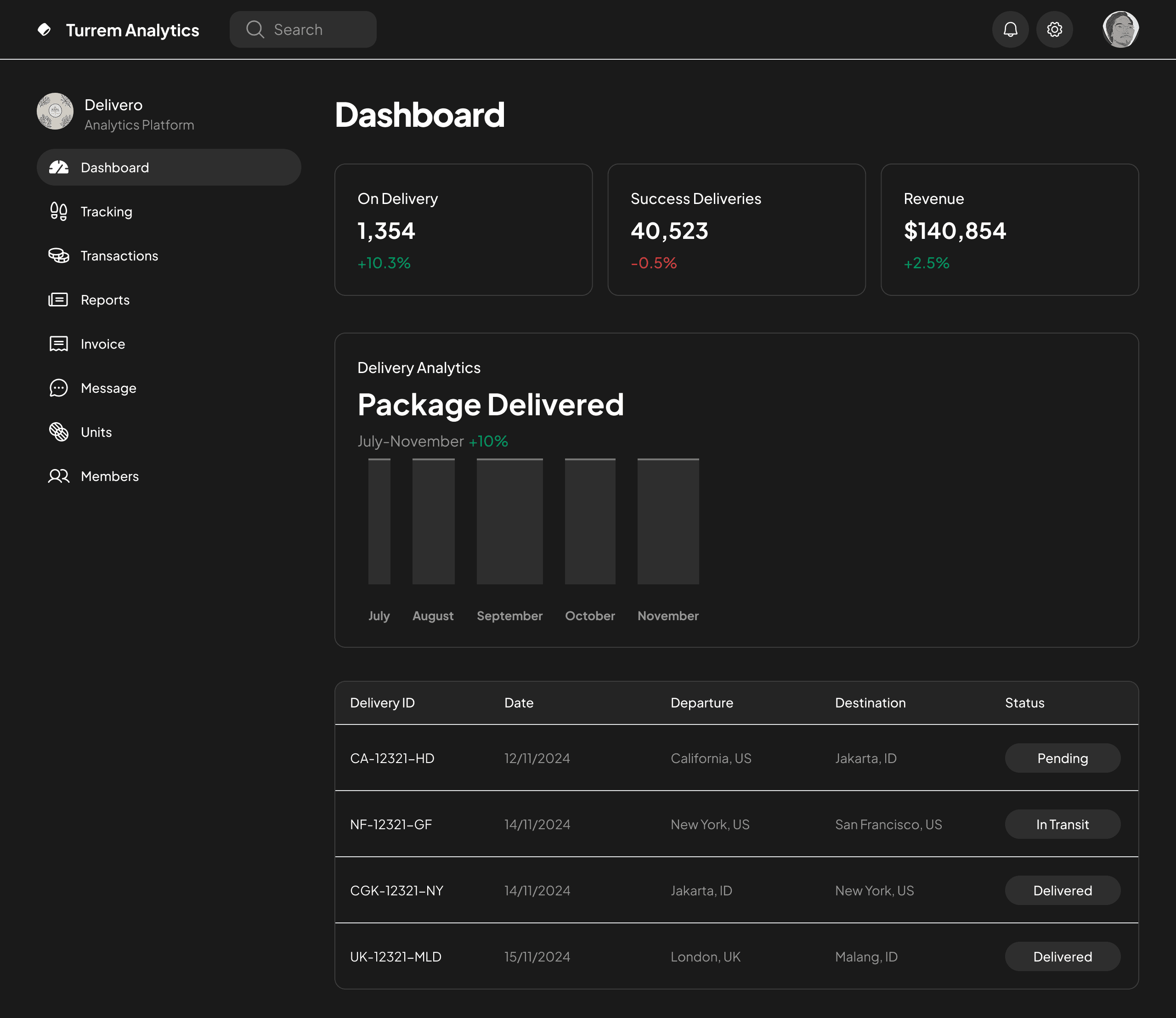The width and height of the screenshot is (1176, 1018).
Task: Click the Units icon in the sidebar
Action: click(58, 432)
